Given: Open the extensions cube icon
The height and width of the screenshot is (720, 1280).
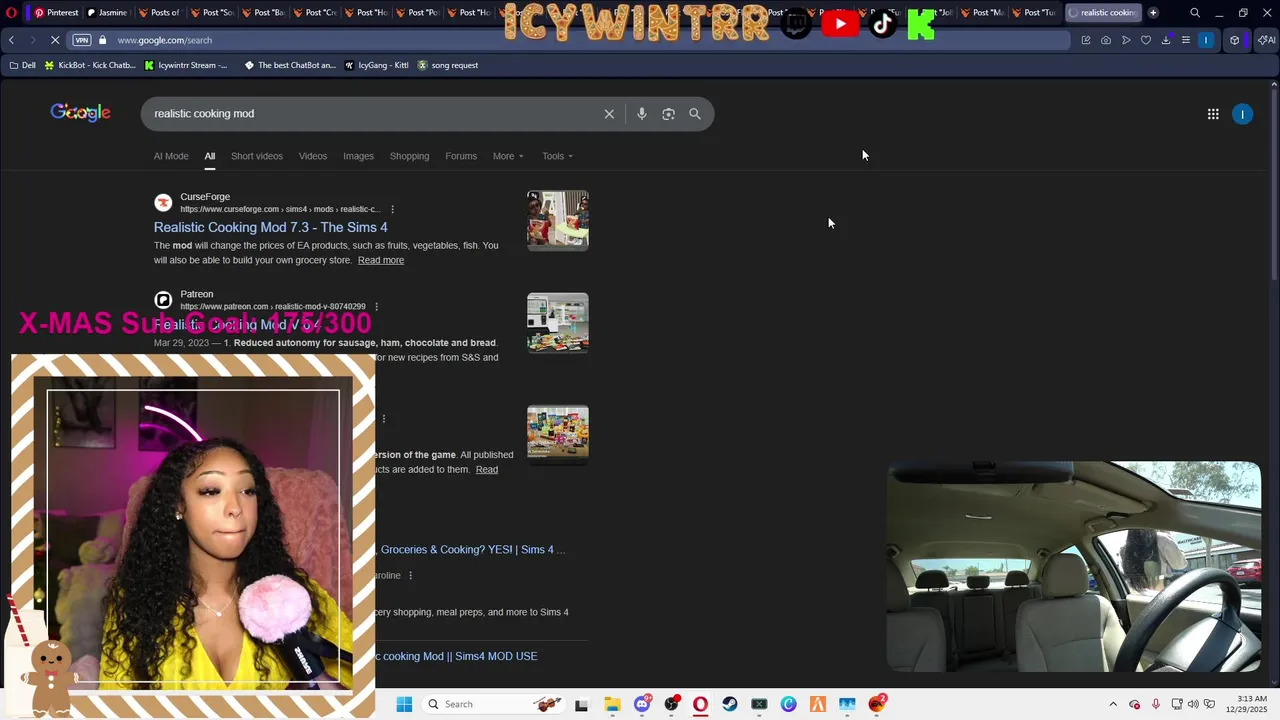Looking at the screenshot, I should (1235, 40).
